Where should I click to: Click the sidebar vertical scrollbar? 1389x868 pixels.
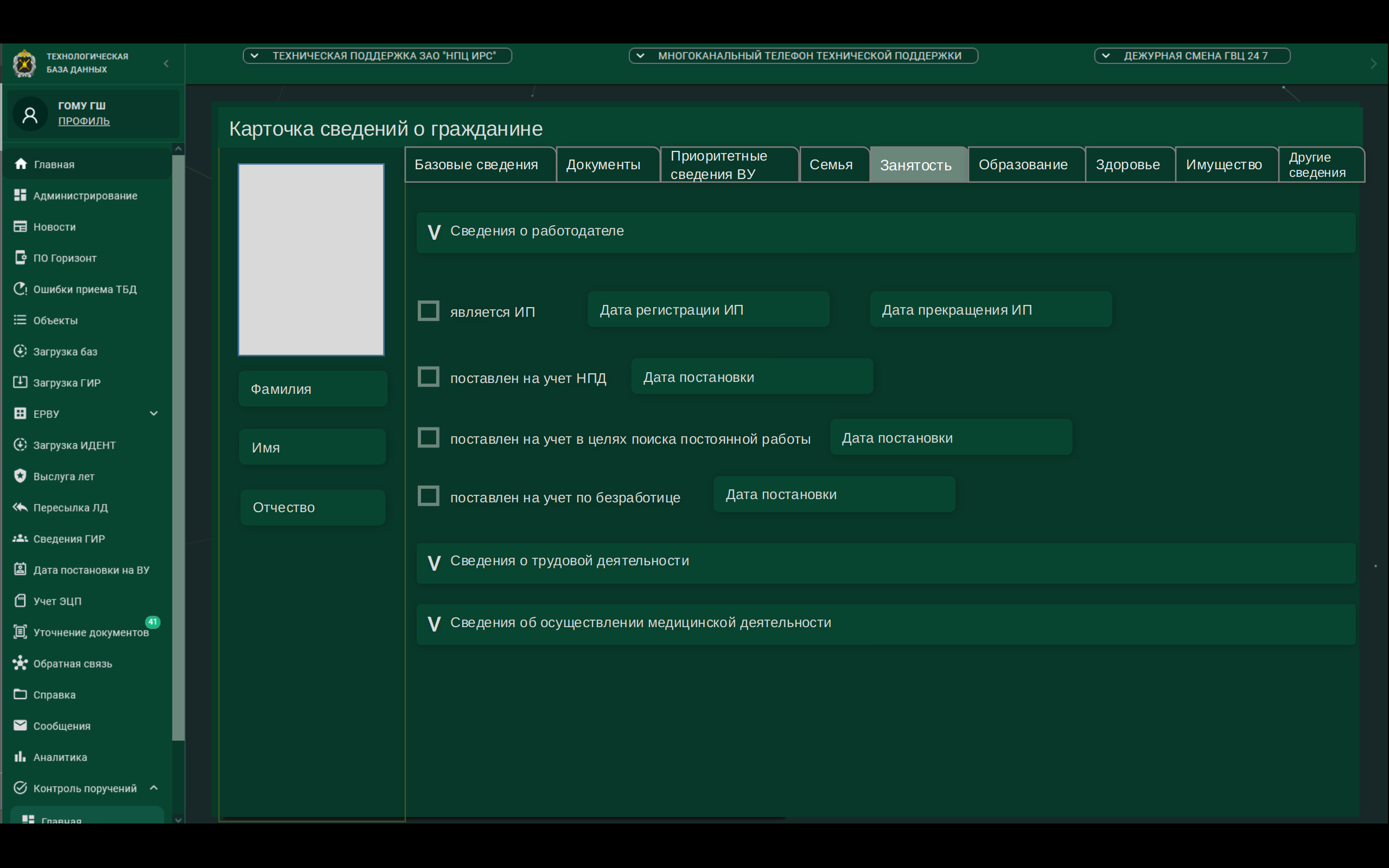pos(179,448)
